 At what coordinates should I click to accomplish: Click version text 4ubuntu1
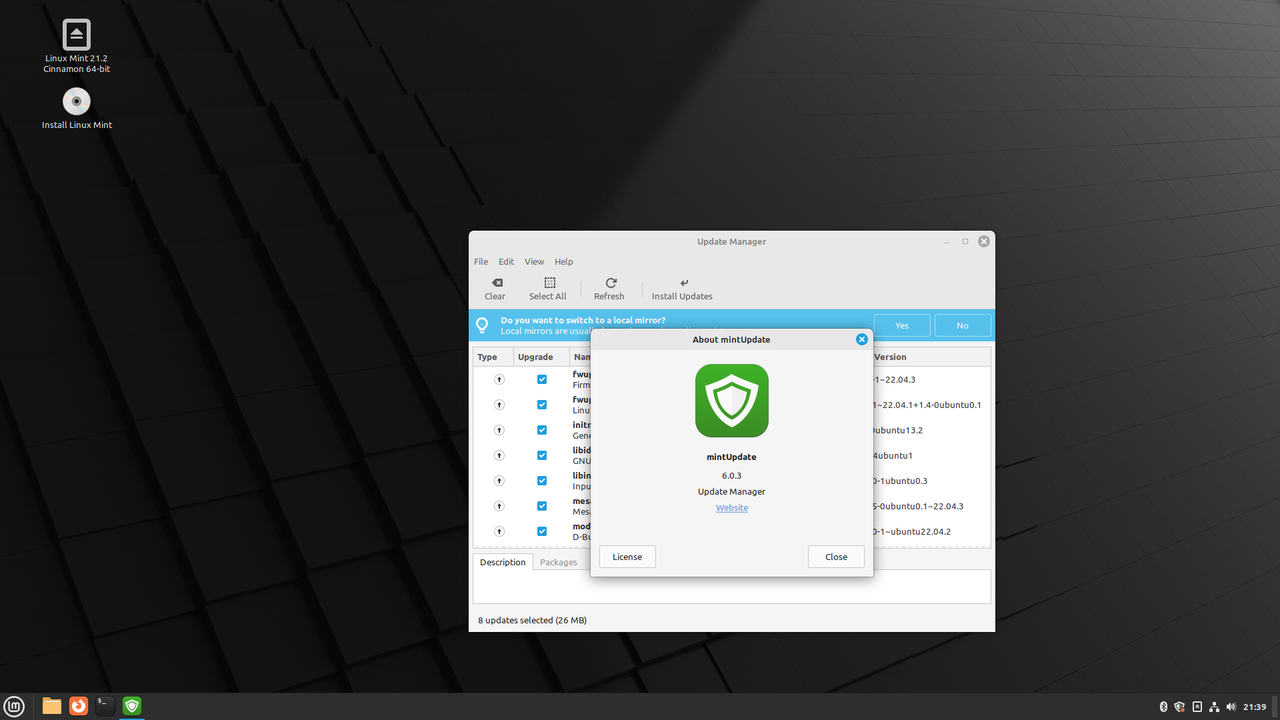tap(893, 455)
